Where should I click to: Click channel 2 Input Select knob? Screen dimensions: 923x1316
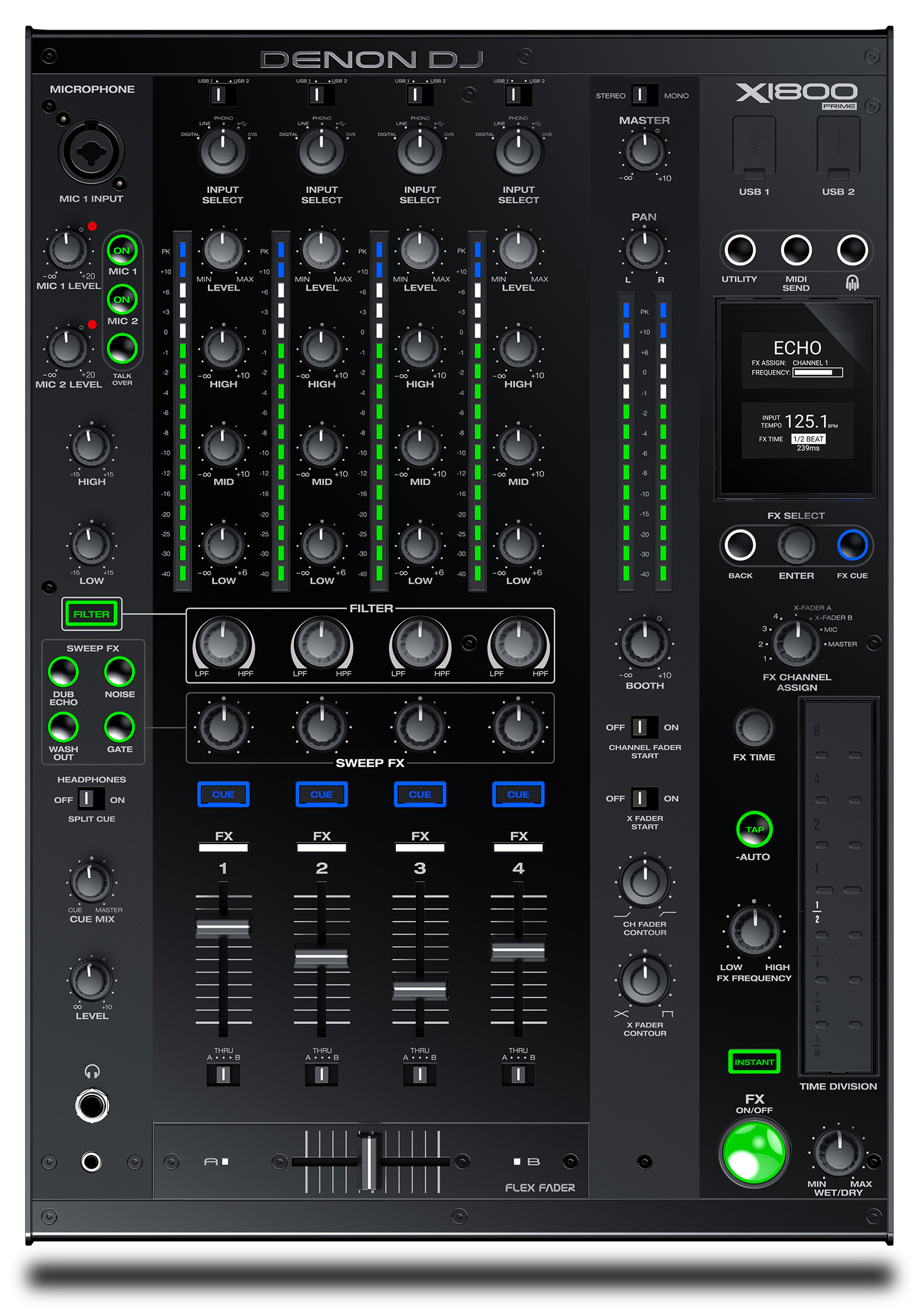(x=322, y=151)
